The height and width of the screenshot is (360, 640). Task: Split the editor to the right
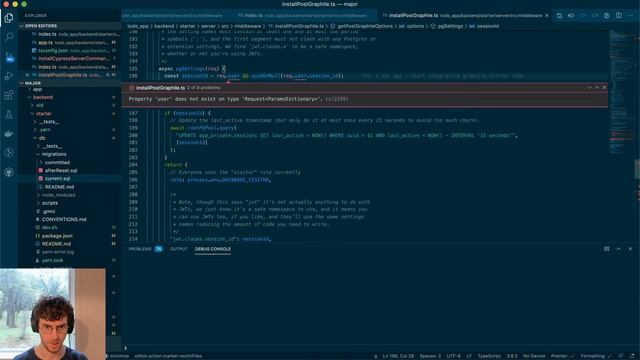(x=619, y=16)
